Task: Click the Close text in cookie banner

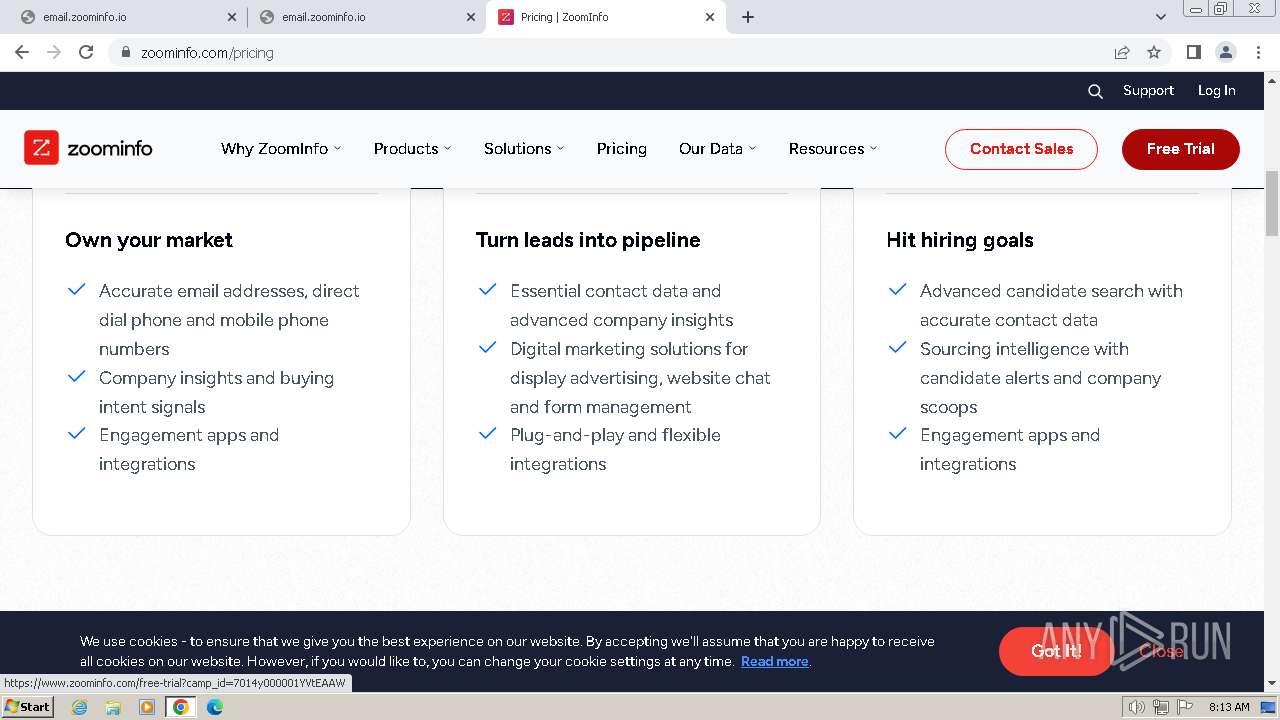Action: pos(1161,651)
